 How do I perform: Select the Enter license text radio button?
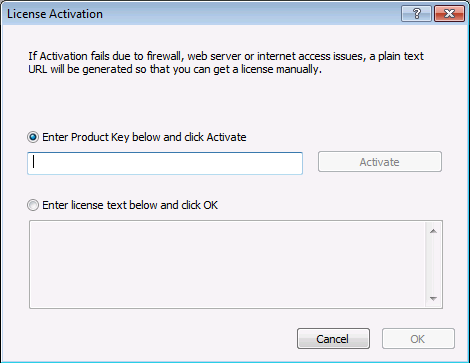(33, 205)
